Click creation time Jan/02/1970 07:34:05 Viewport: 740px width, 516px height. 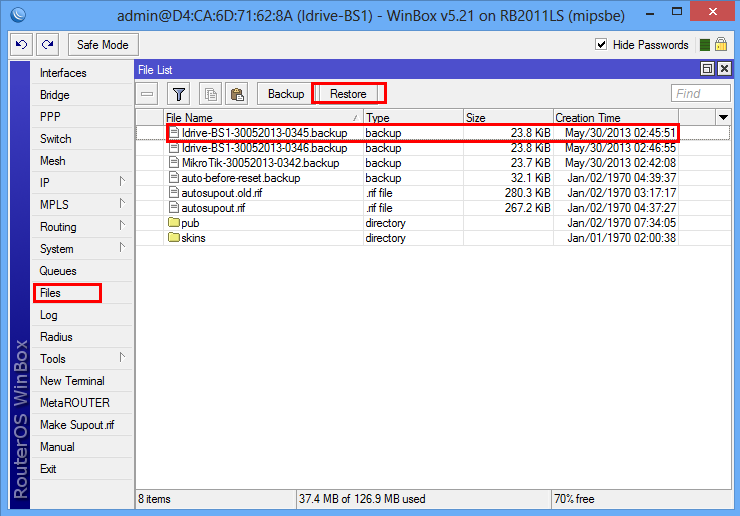click(622, 222)
